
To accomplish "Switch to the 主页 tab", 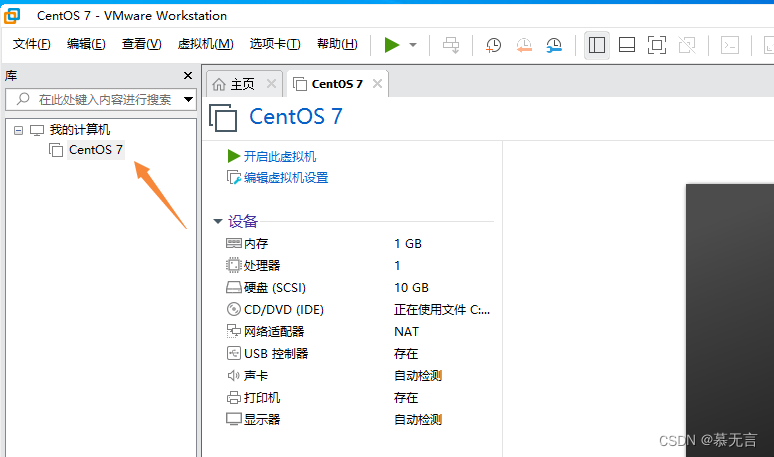I will point(242,84).
